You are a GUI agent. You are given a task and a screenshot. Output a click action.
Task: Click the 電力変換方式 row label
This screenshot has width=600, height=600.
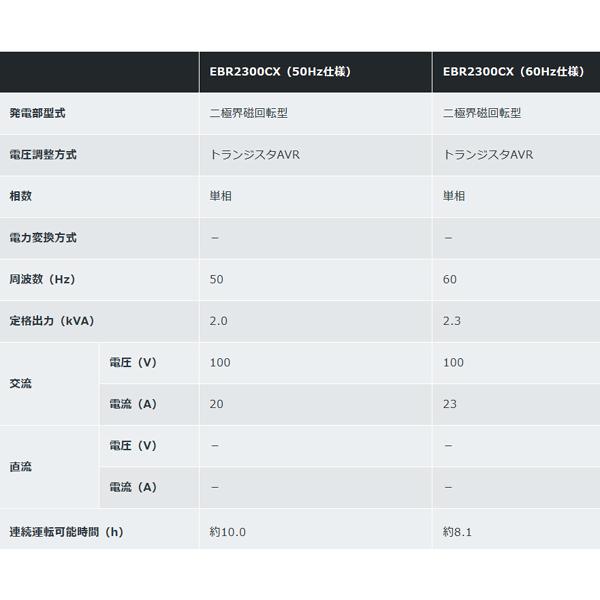pyautogui.click(x=42, y=238)
